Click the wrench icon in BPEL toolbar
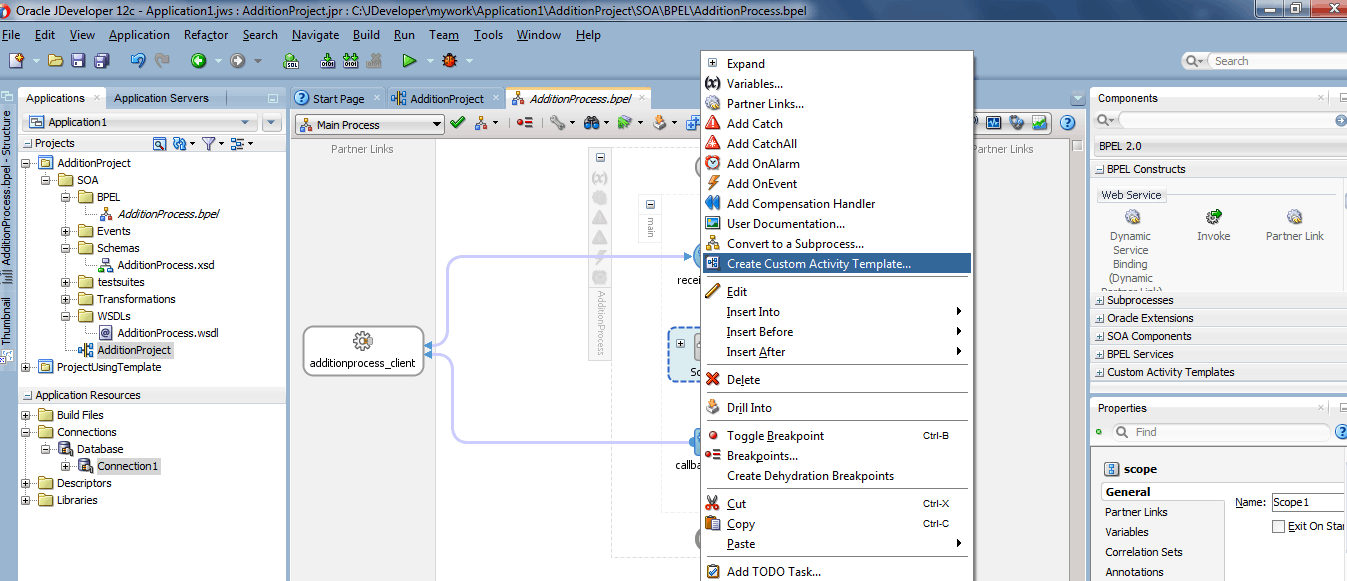Viewport: 1347px width, 581px height. (x=558, y=123)
